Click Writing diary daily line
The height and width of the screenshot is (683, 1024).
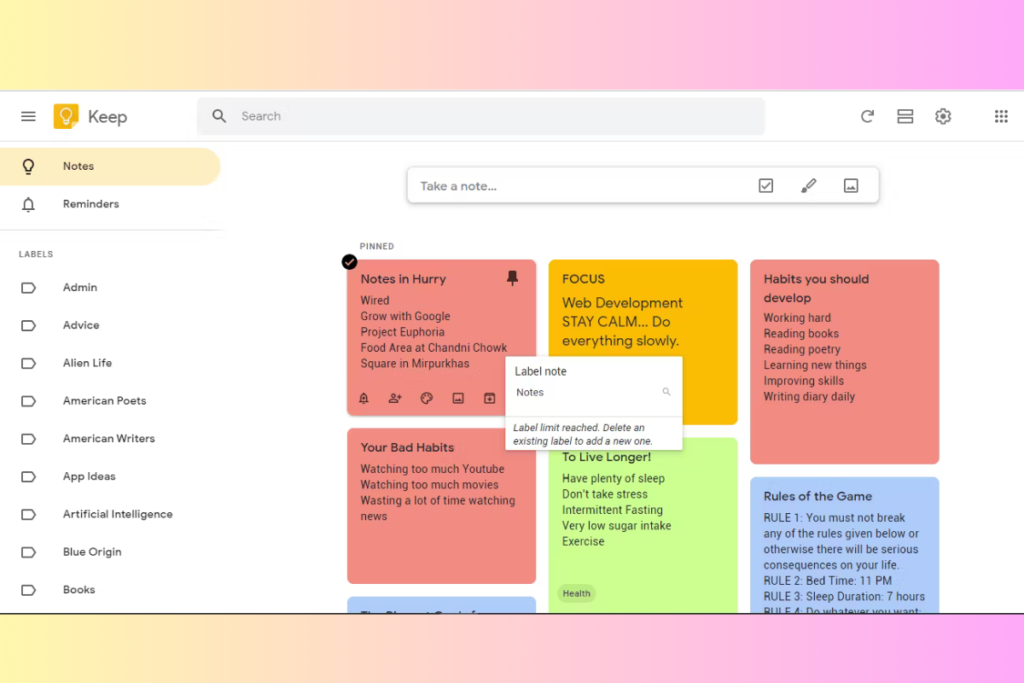pos(809,396)
